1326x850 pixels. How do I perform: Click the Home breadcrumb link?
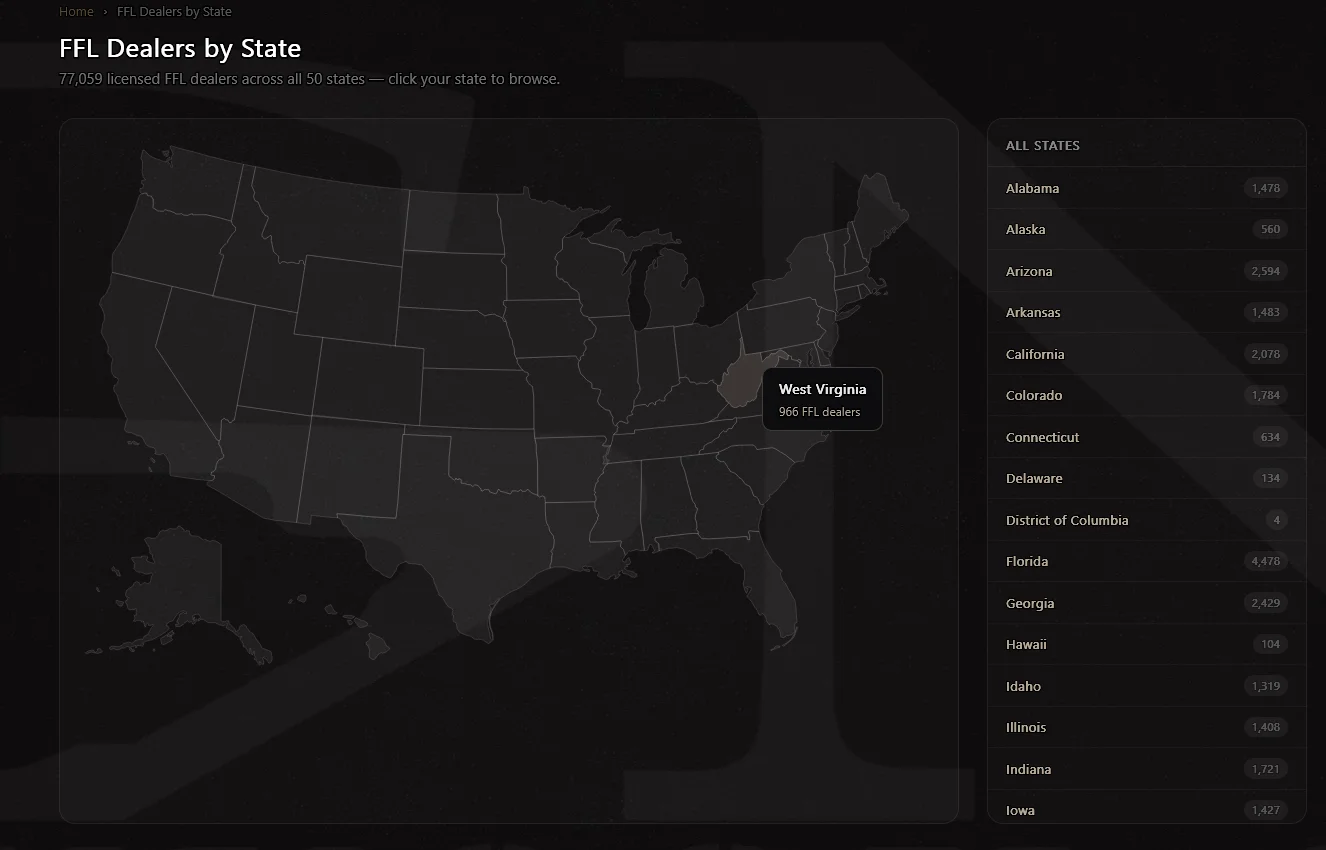(x=76, y=11)
